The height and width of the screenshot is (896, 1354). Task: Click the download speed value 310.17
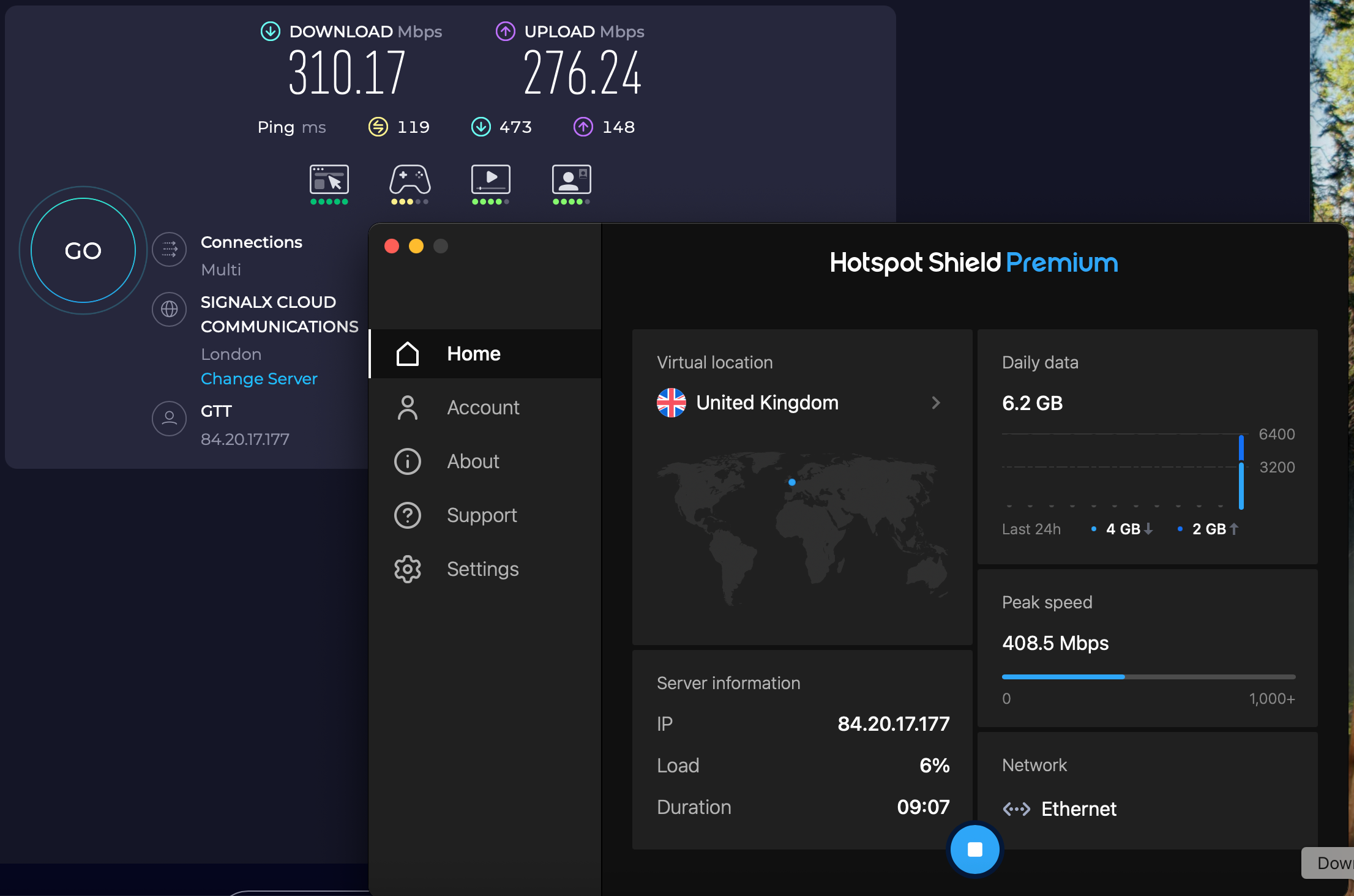pyautogui.click(x=347, y=73)
